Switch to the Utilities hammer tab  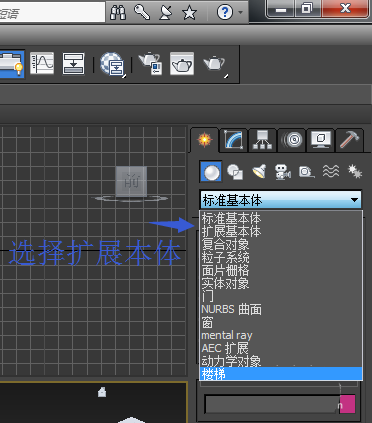pyautogui.click(x=349, y=140)
